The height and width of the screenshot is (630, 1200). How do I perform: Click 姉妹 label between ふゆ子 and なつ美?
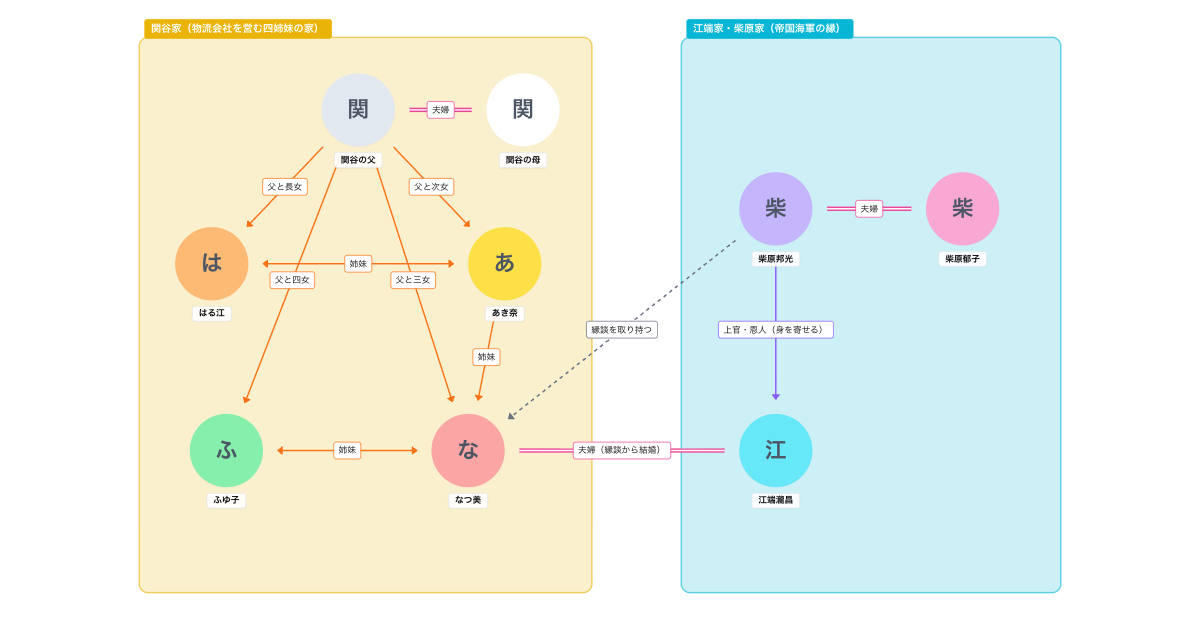tap(347, 451)
